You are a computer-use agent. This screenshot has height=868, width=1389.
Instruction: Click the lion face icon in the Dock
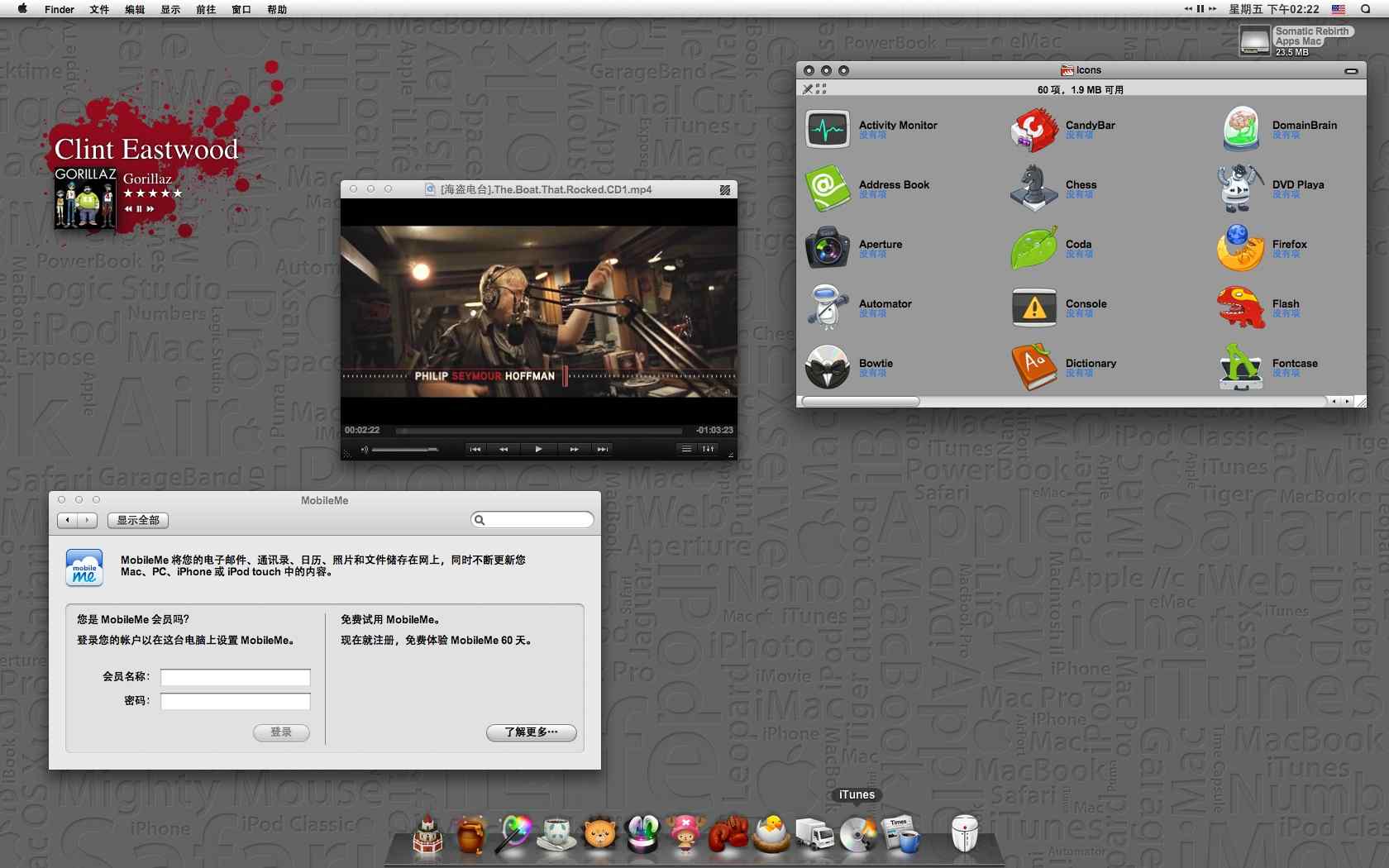tap(599, 833)
